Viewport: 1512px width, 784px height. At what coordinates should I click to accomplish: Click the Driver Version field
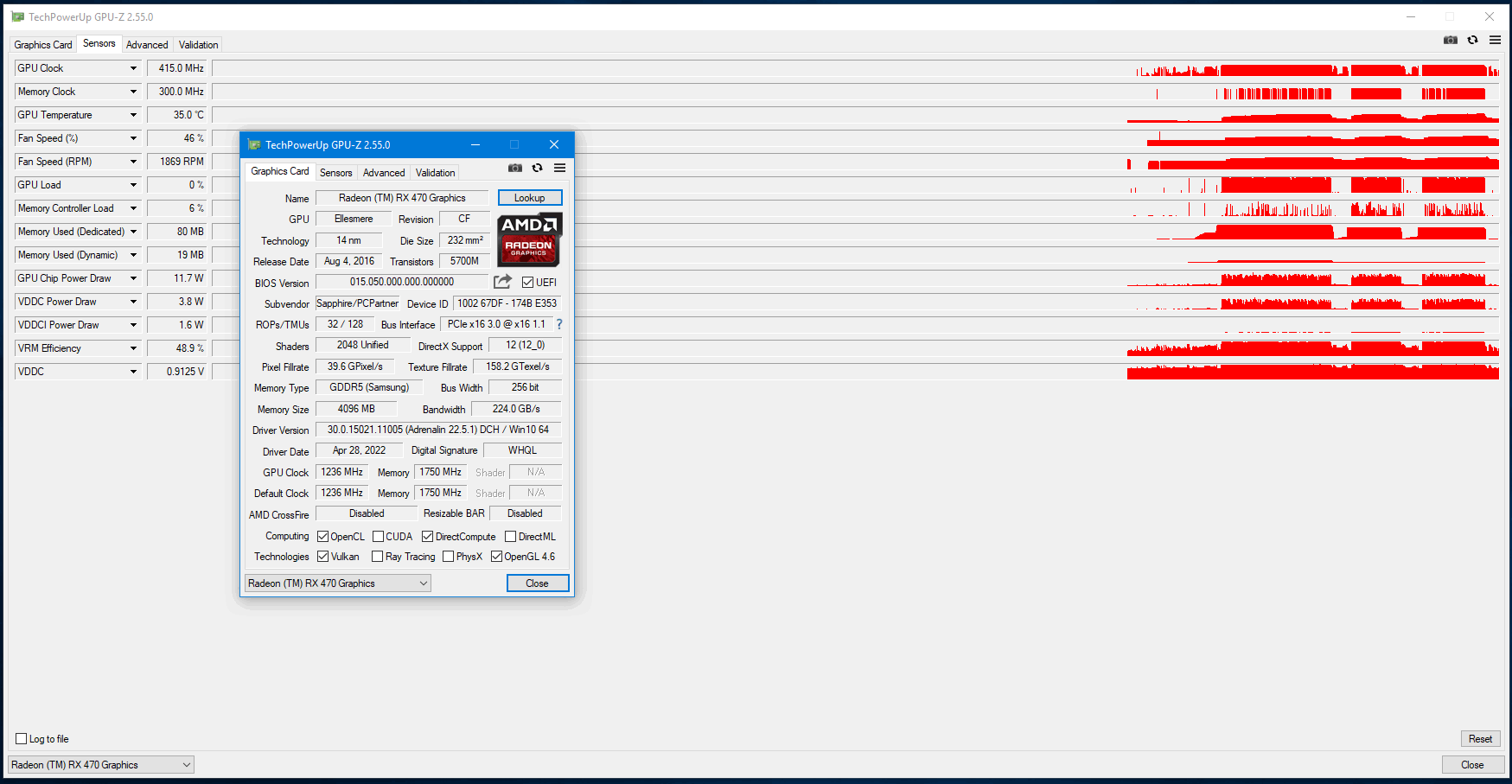click(x=438, y=430)
